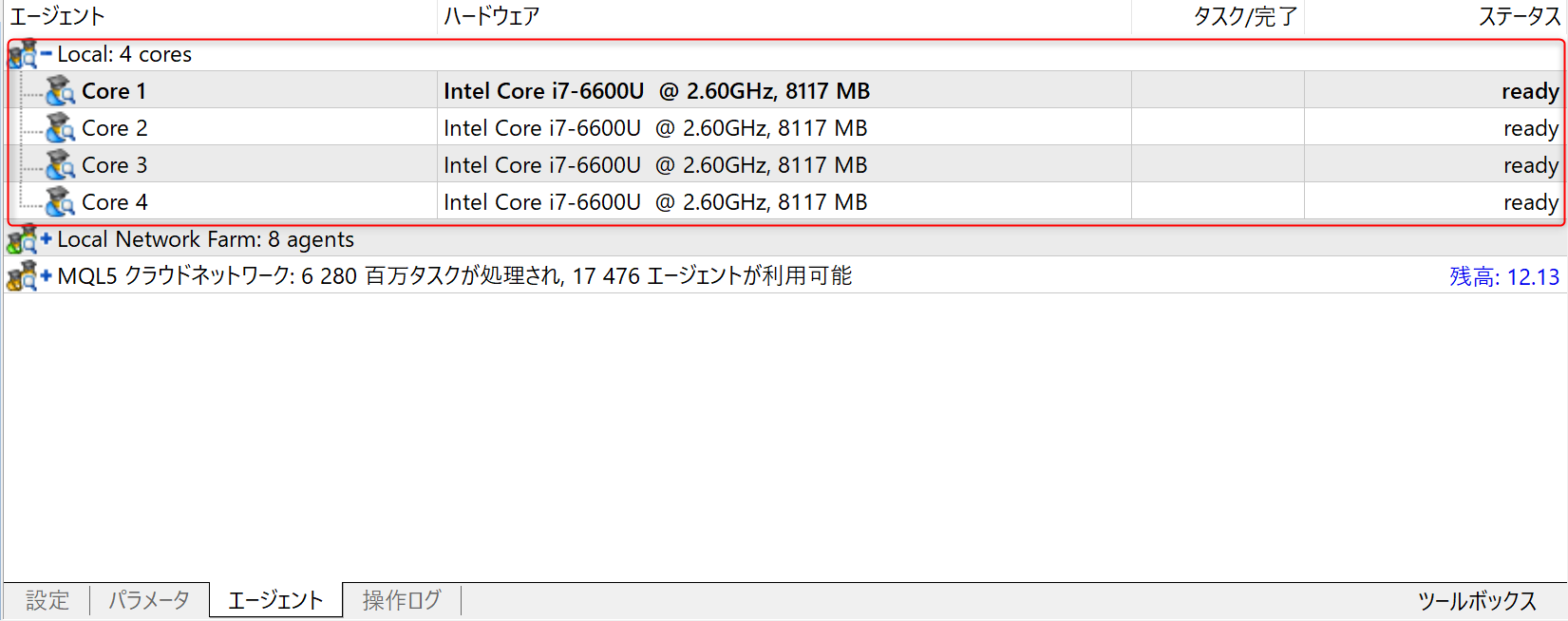Screen dimensions: 1568x621
Task: Expand the Local Network Farm group
Action: tap(46, 239)
